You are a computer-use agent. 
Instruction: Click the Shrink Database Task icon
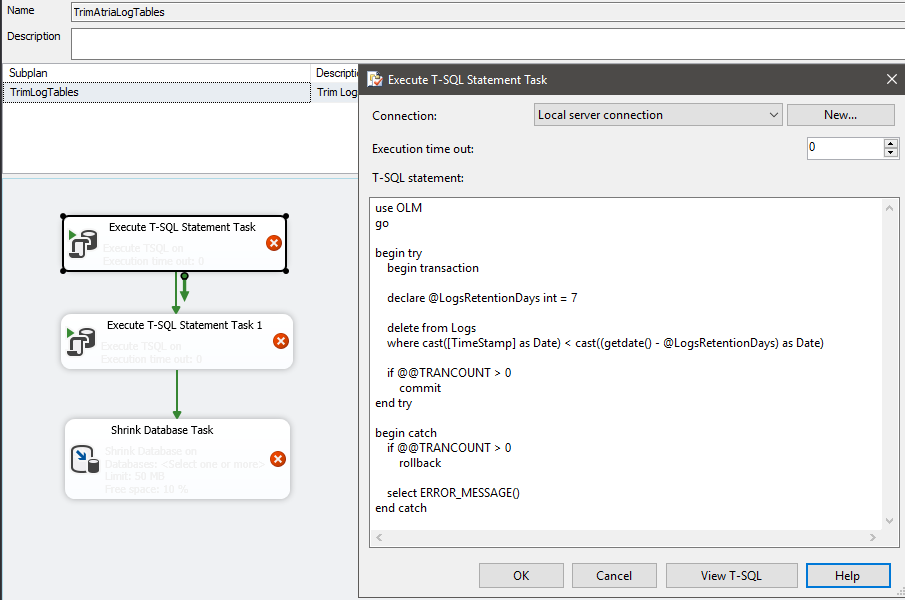tap(84, 459)
